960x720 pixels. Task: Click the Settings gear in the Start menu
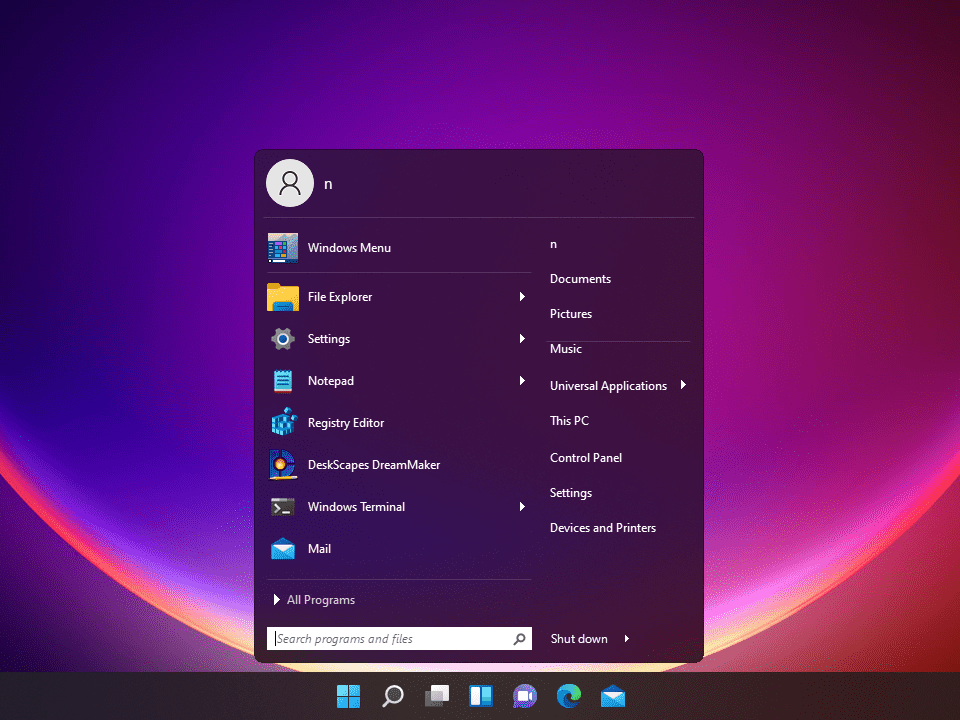pyautogui.click(x=329, y=338)
